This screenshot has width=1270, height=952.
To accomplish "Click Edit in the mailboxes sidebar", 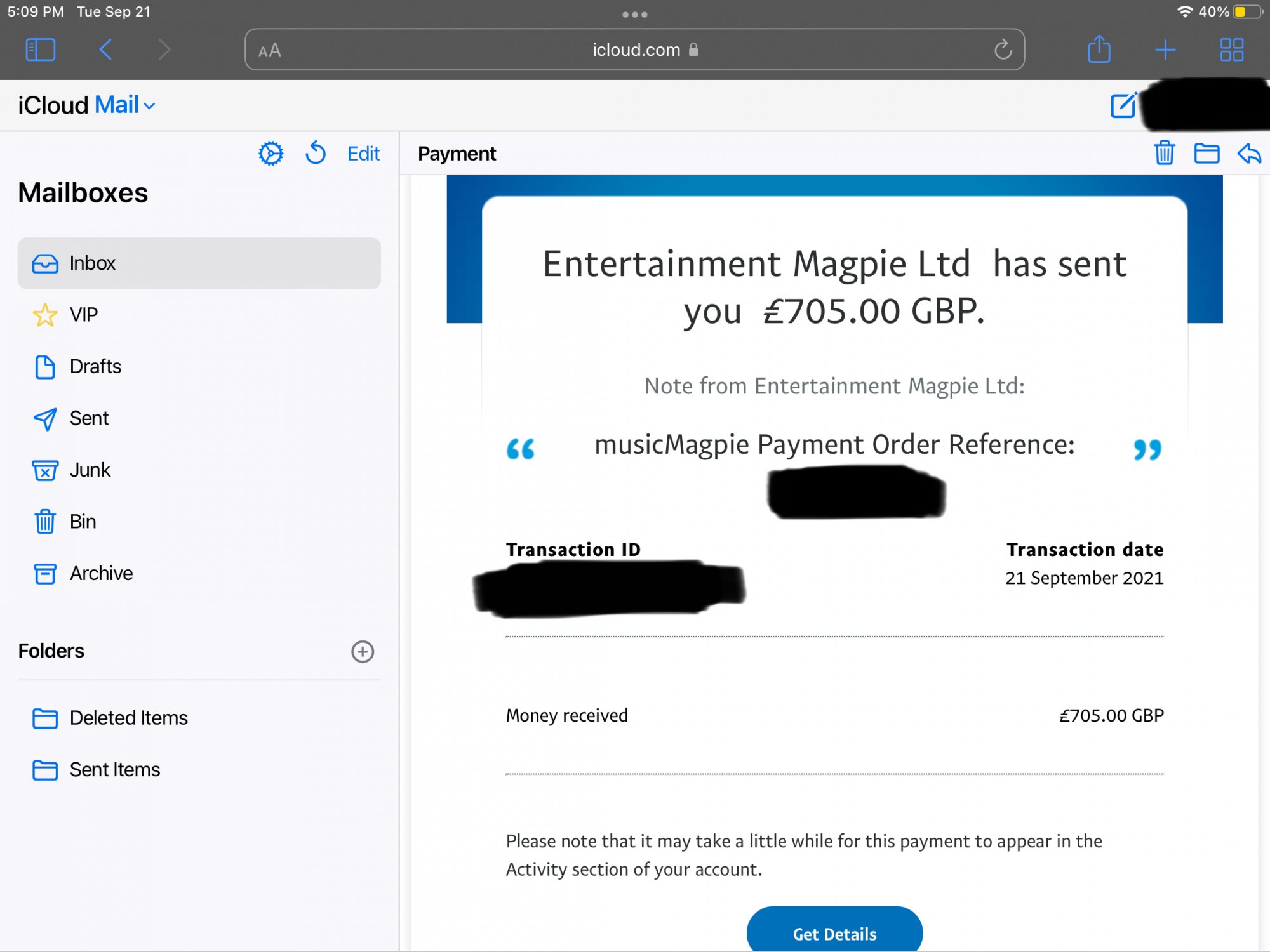I will coord(363,154).
